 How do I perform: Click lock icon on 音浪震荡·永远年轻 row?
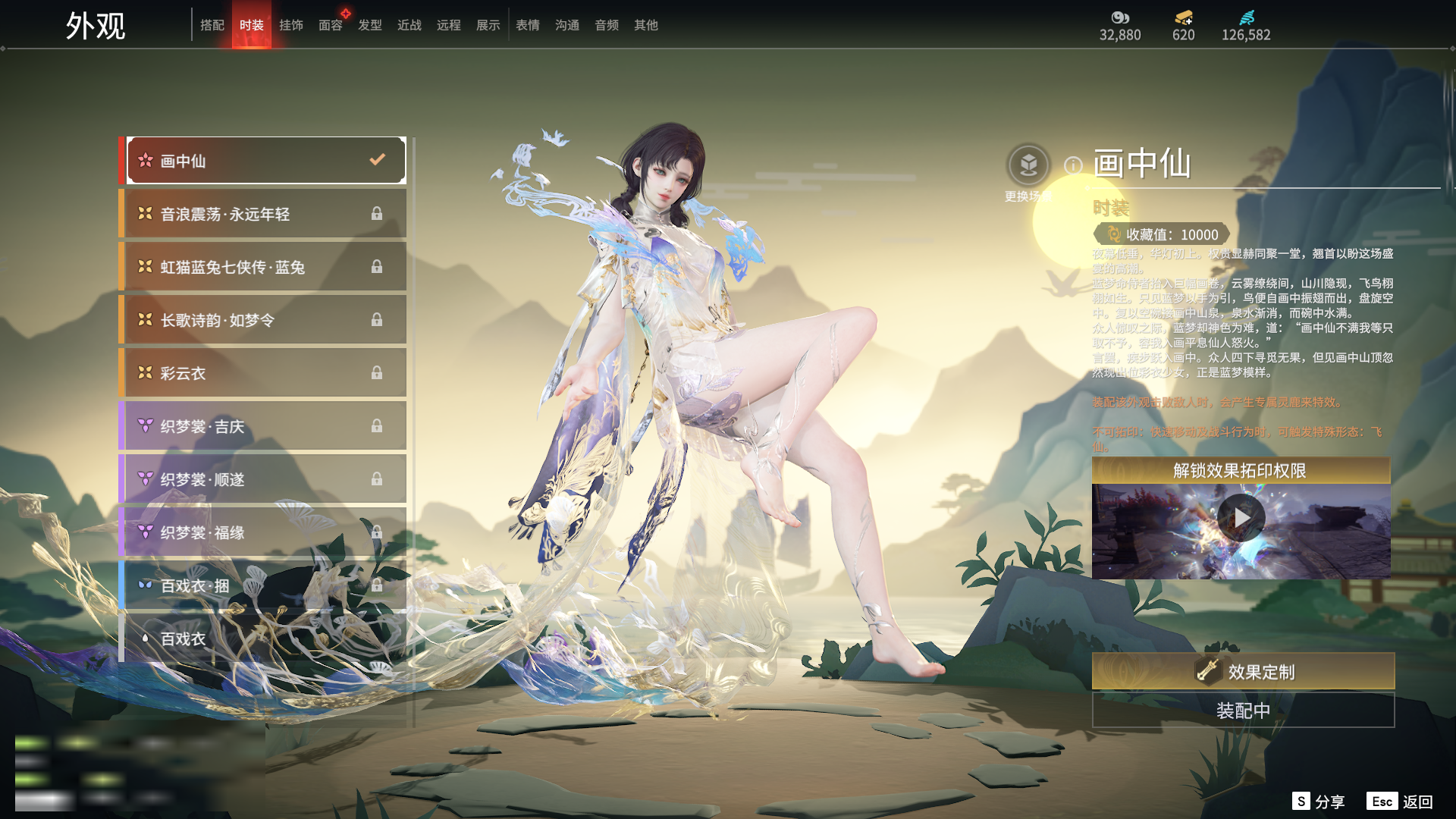(377, 214)
